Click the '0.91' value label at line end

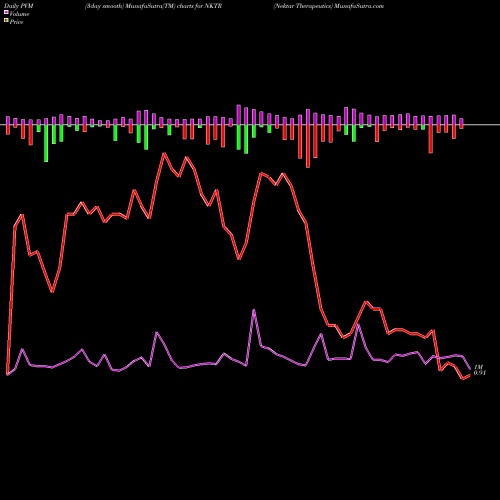pyautogui.click(x=480, y=373)
